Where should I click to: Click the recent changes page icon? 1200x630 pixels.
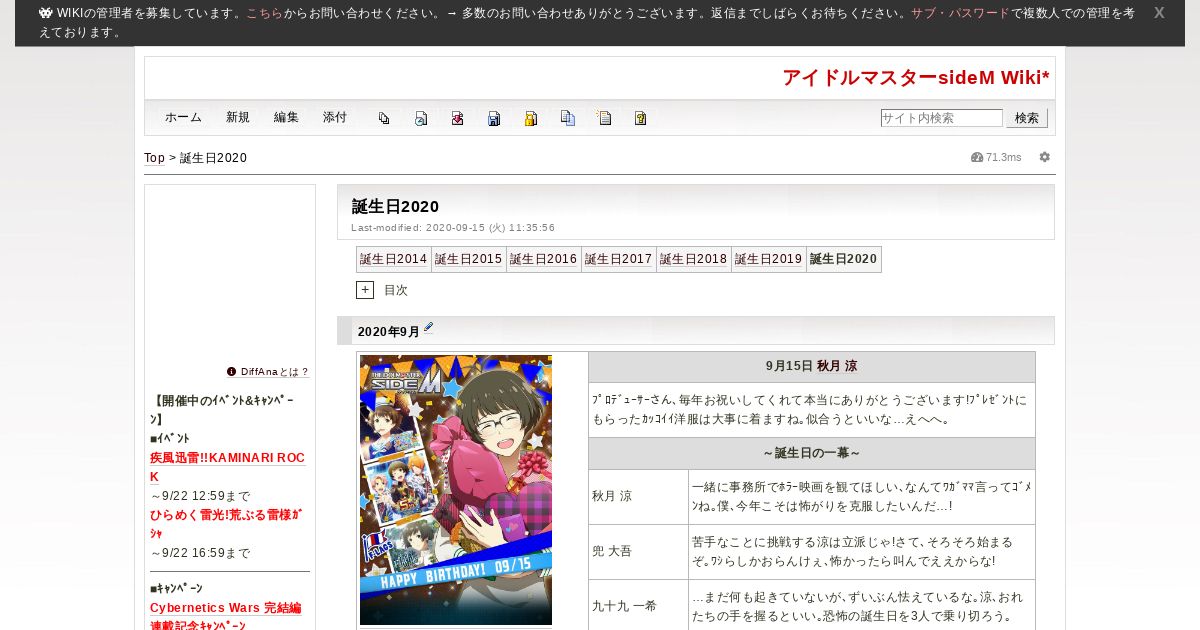[421, 118]
